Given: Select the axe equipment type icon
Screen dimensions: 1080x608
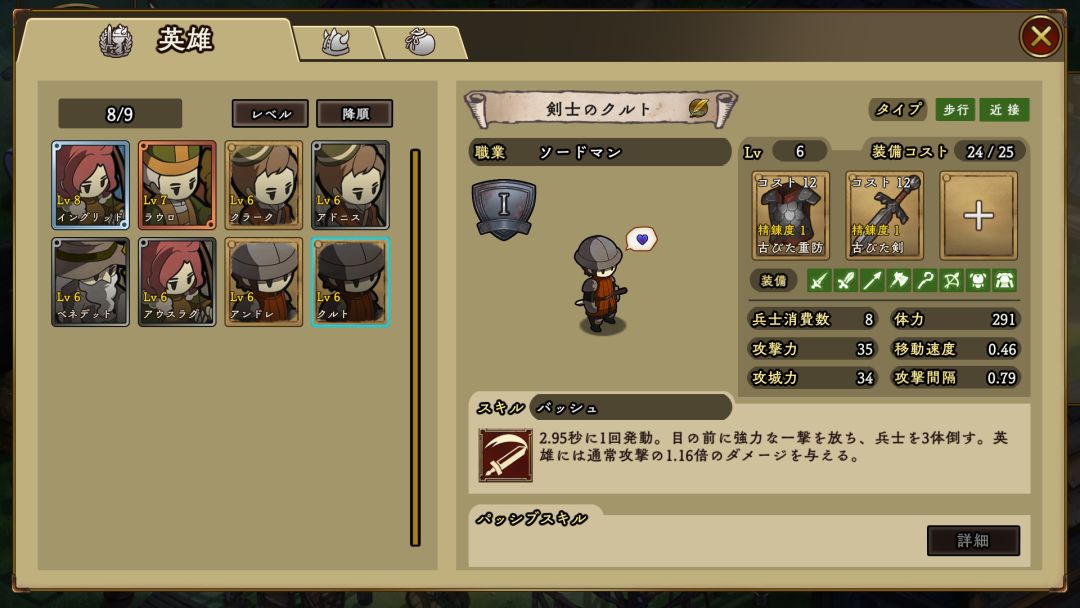Looking at the screenshot, I should (899, 280).
